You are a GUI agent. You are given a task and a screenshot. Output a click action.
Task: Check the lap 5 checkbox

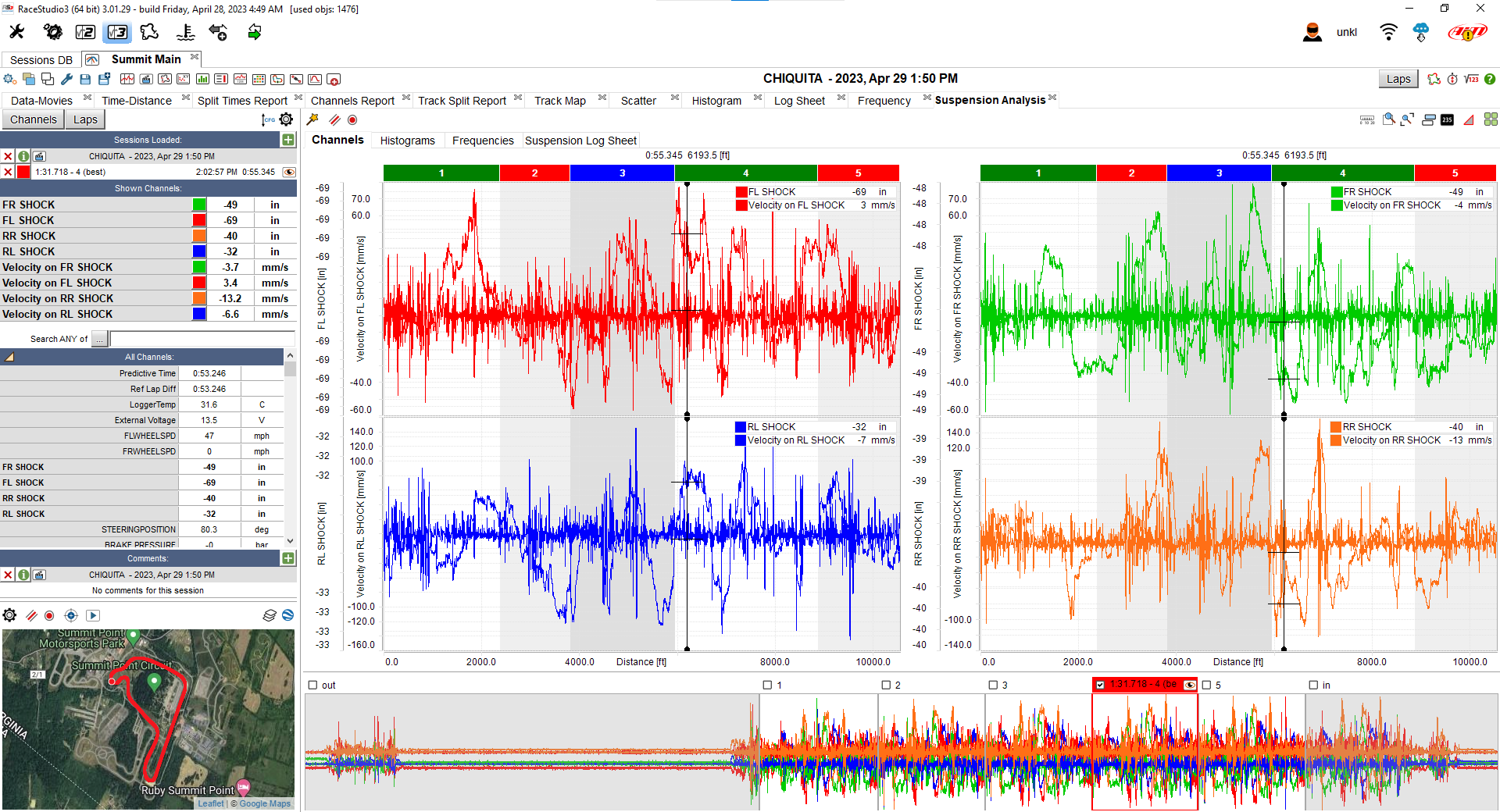(1206, 685)
